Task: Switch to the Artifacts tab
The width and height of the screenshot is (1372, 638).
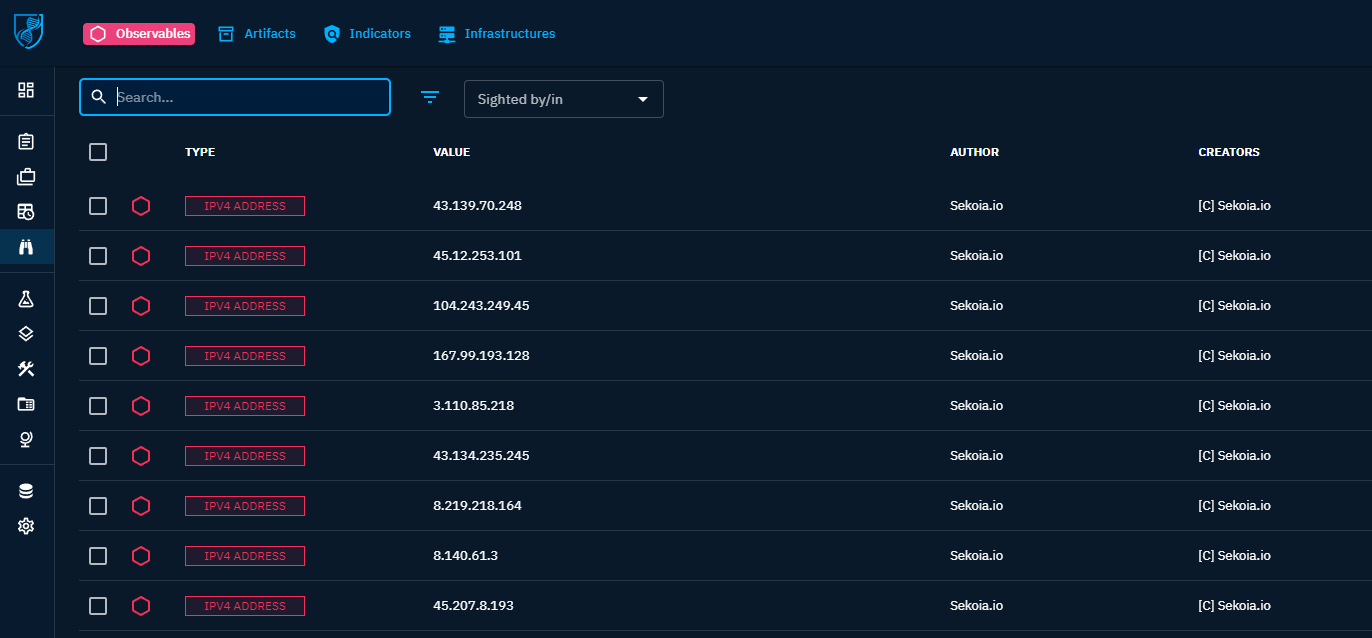Action: [x=257, y=34]
